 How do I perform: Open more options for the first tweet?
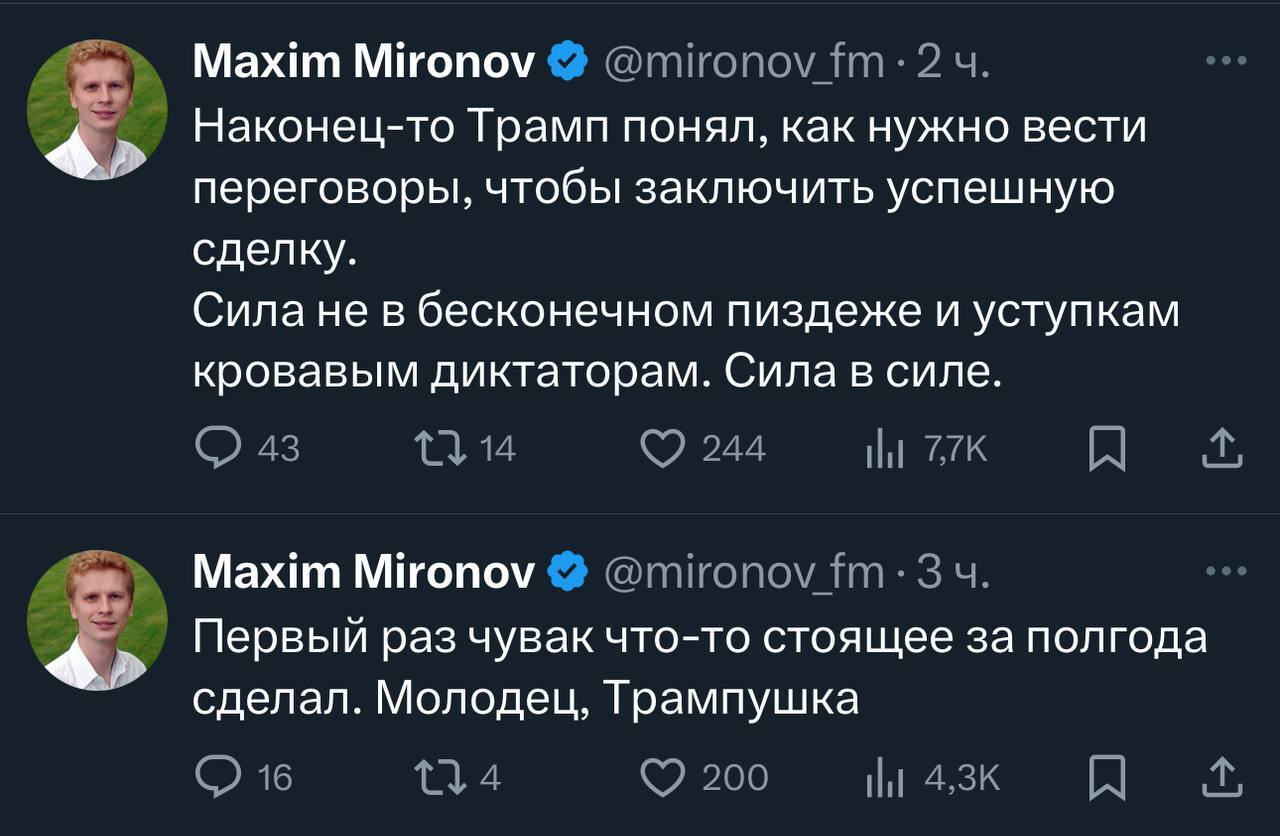pyautogui.click(x=1225, y=62)
